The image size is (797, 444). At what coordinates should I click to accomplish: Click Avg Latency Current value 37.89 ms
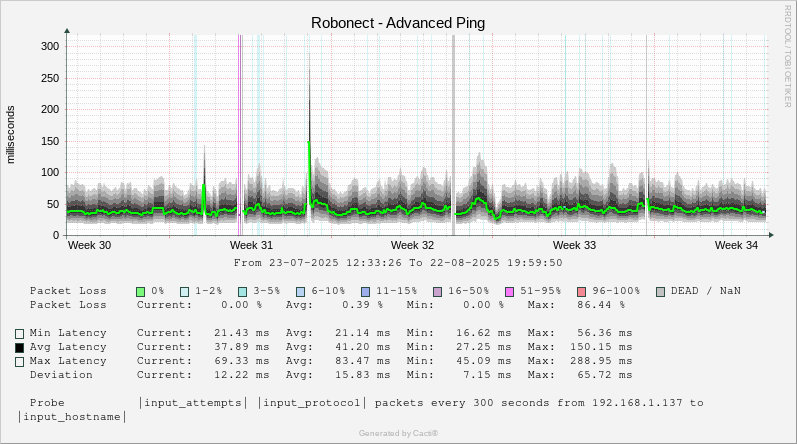(x=241, y=347)
